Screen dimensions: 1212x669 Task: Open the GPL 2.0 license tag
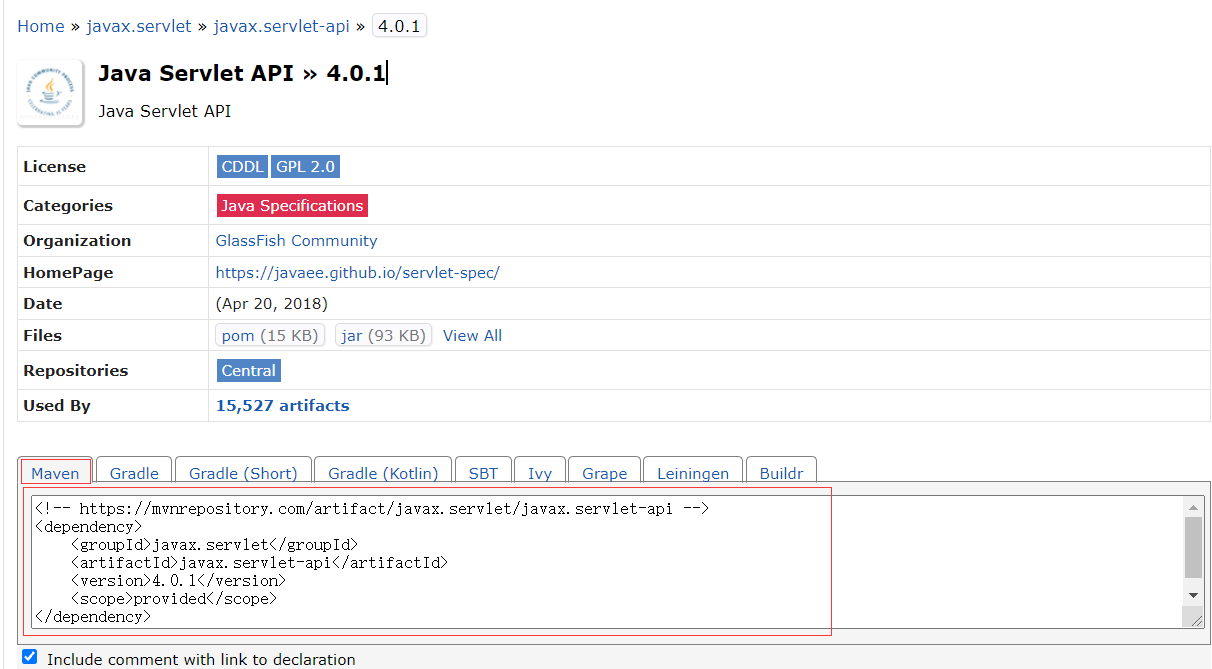[x=306, y=166]
